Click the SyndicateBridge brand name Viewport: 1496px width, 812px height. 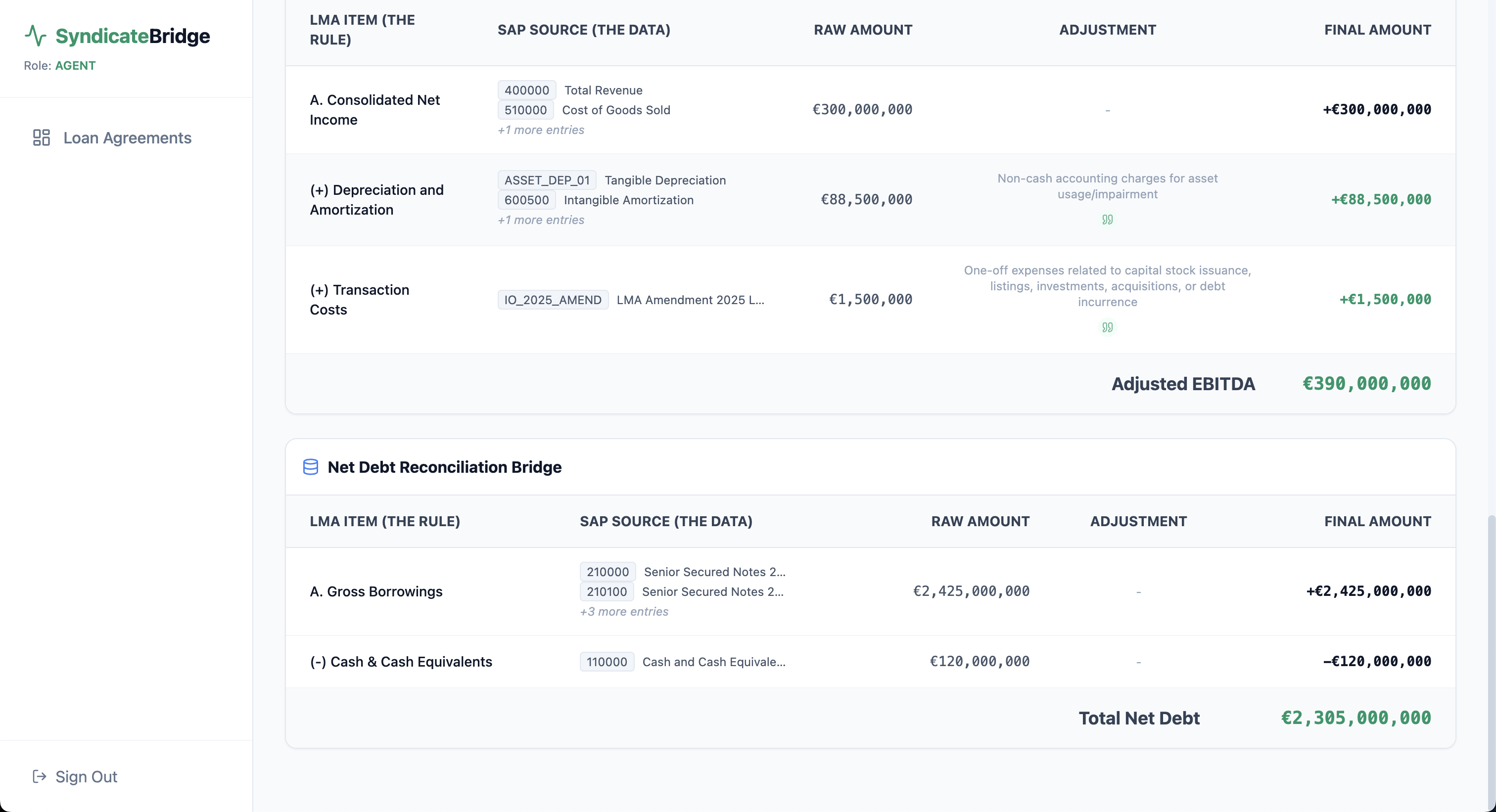pos(133,36)
